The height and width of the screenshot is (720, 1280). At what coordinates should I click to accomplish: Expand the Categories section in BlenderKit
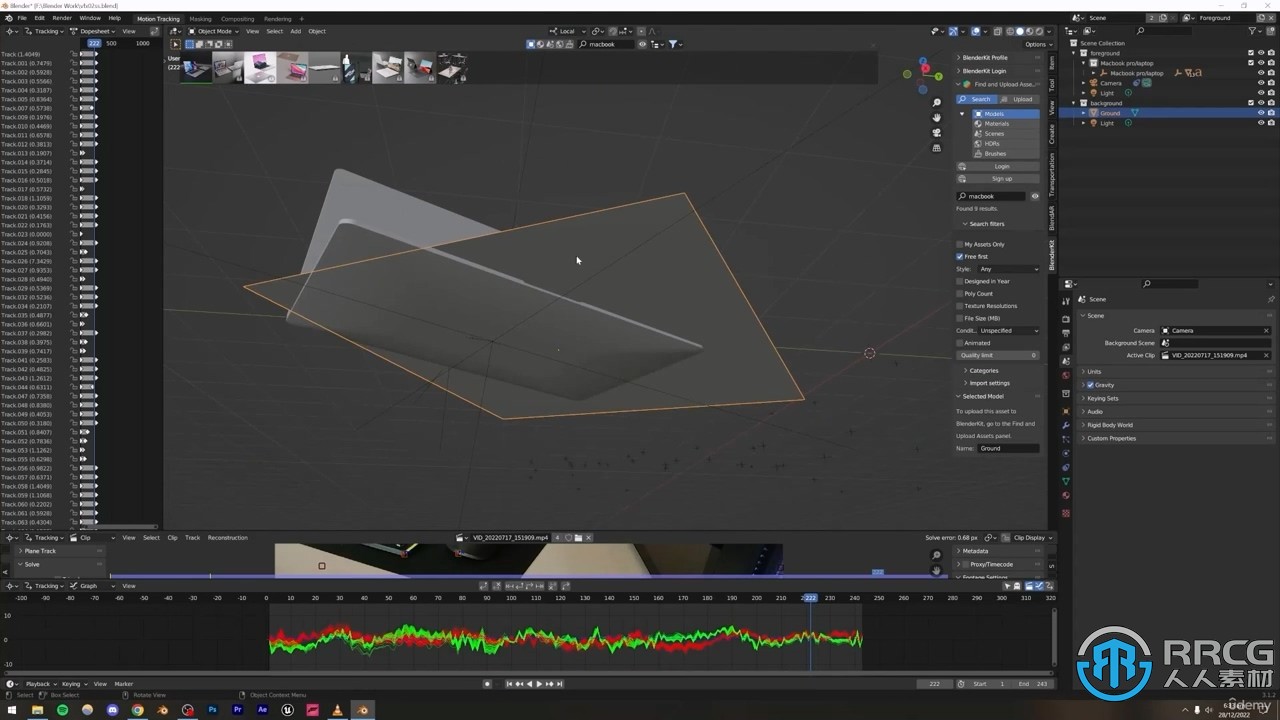983,370
